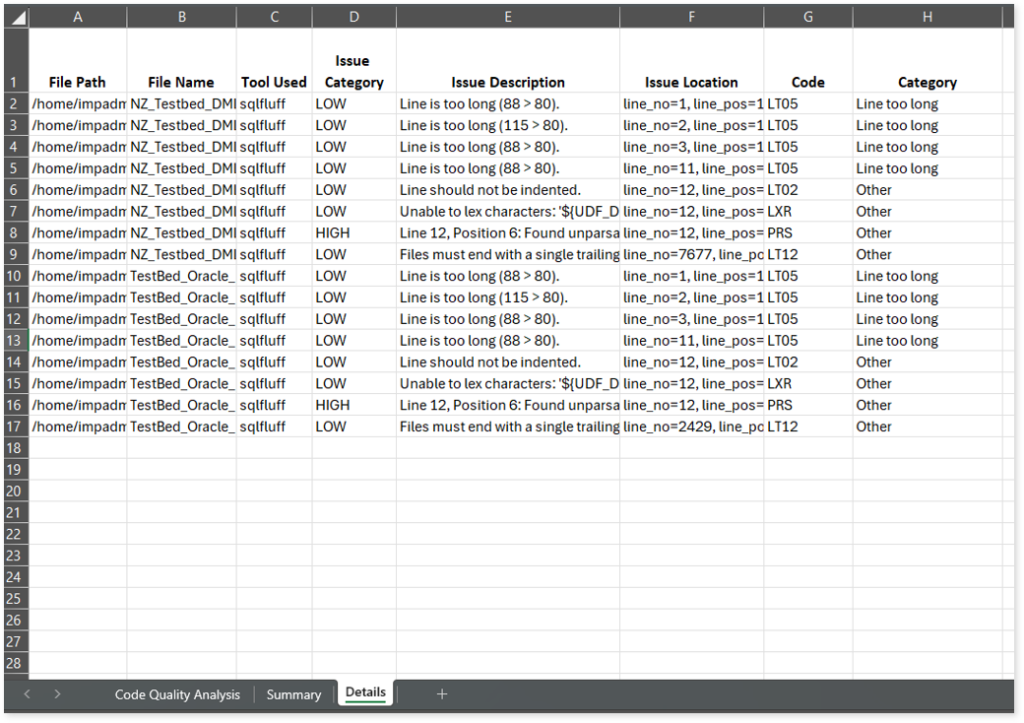Click the Line should not be indented cell in row 14

(x=508, y=362)
